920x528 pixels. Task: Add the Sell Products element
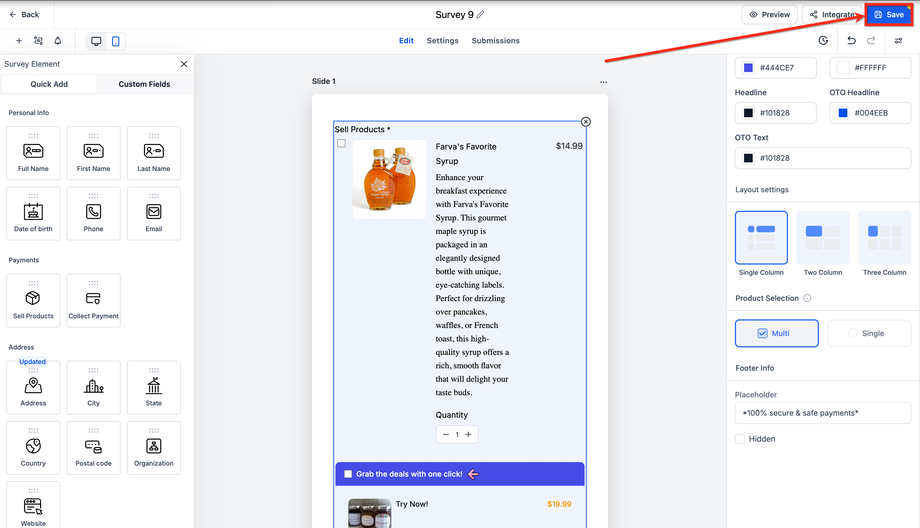(x=33, y=300)
